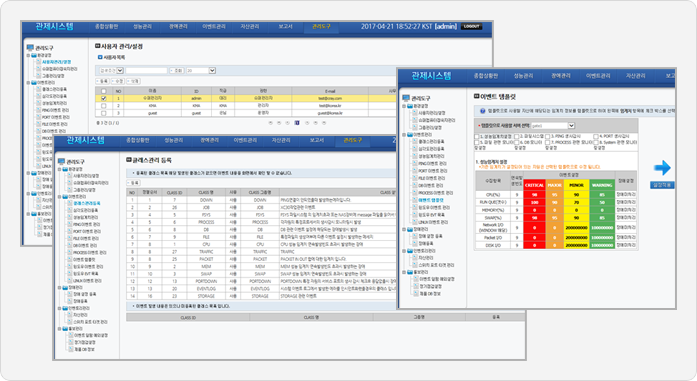The image size is (697, 381).
Task: Click page icon beside FILE 이벤트 관리, class registration window
Action: pos(70,238)
